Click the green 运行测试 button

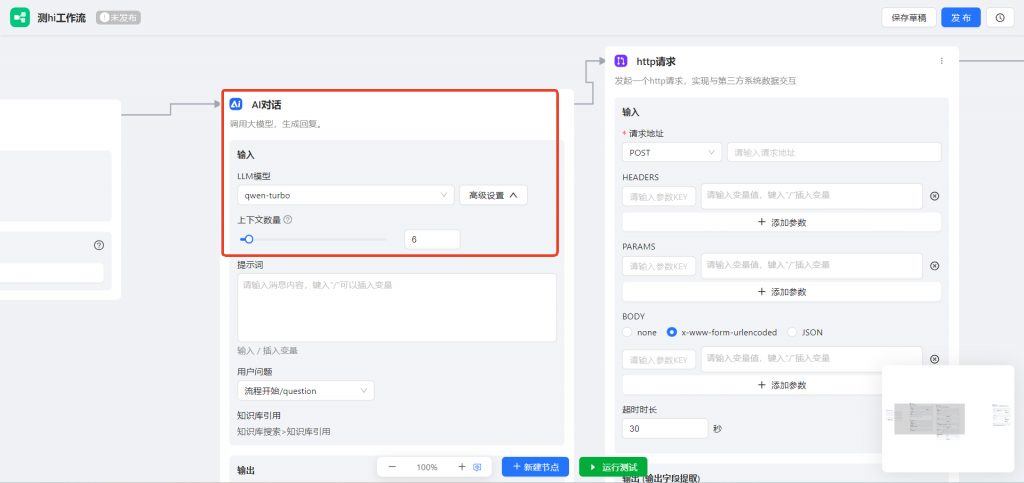click(613, 467)
